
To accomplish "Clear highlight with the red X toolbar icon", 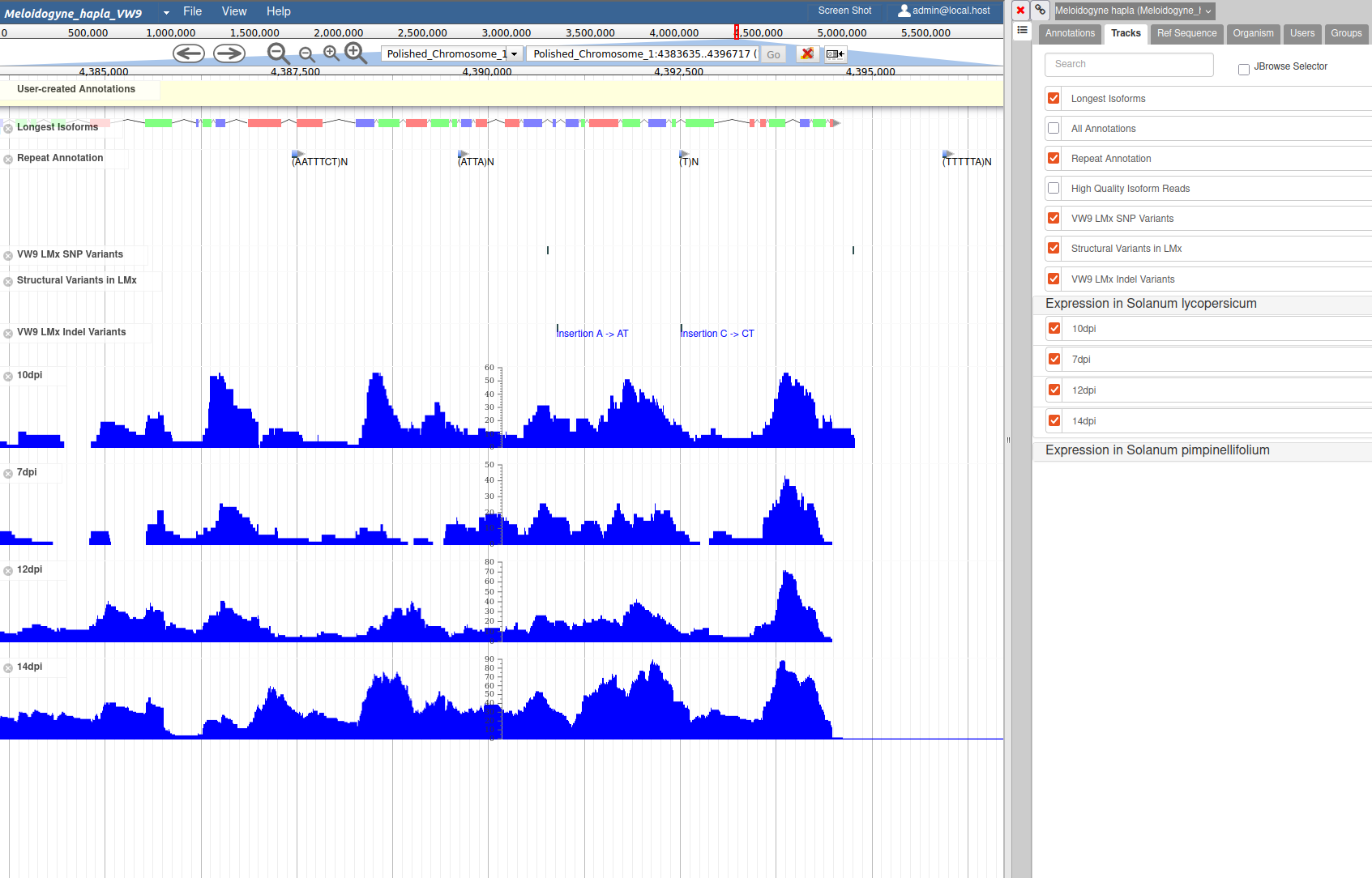I will [807, 53].
